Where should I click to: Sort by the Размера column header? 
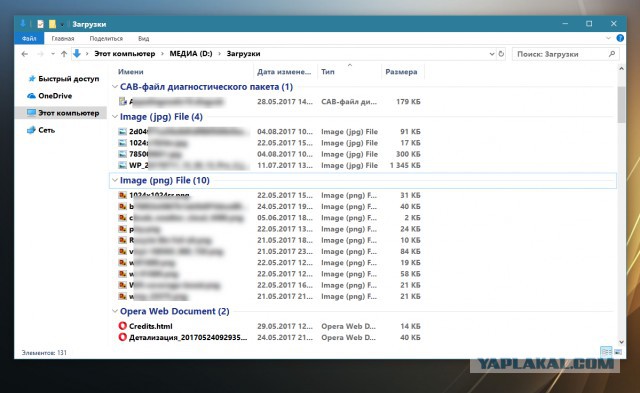click(x=401, y=72)
